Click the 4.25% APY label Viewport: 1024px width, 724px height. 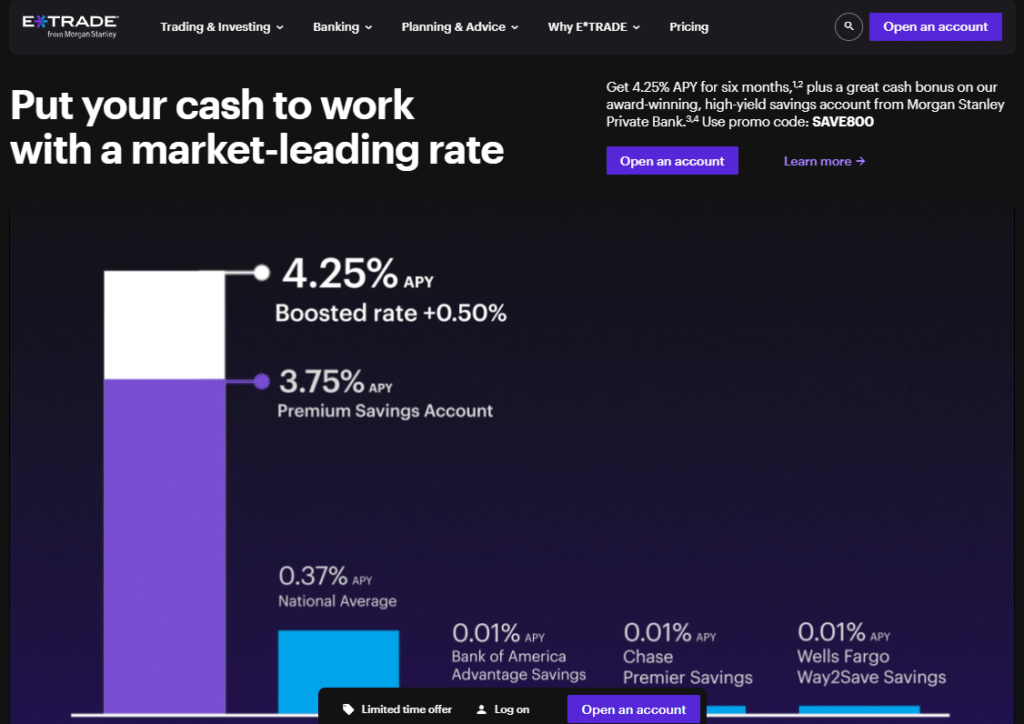coord(358,273)
